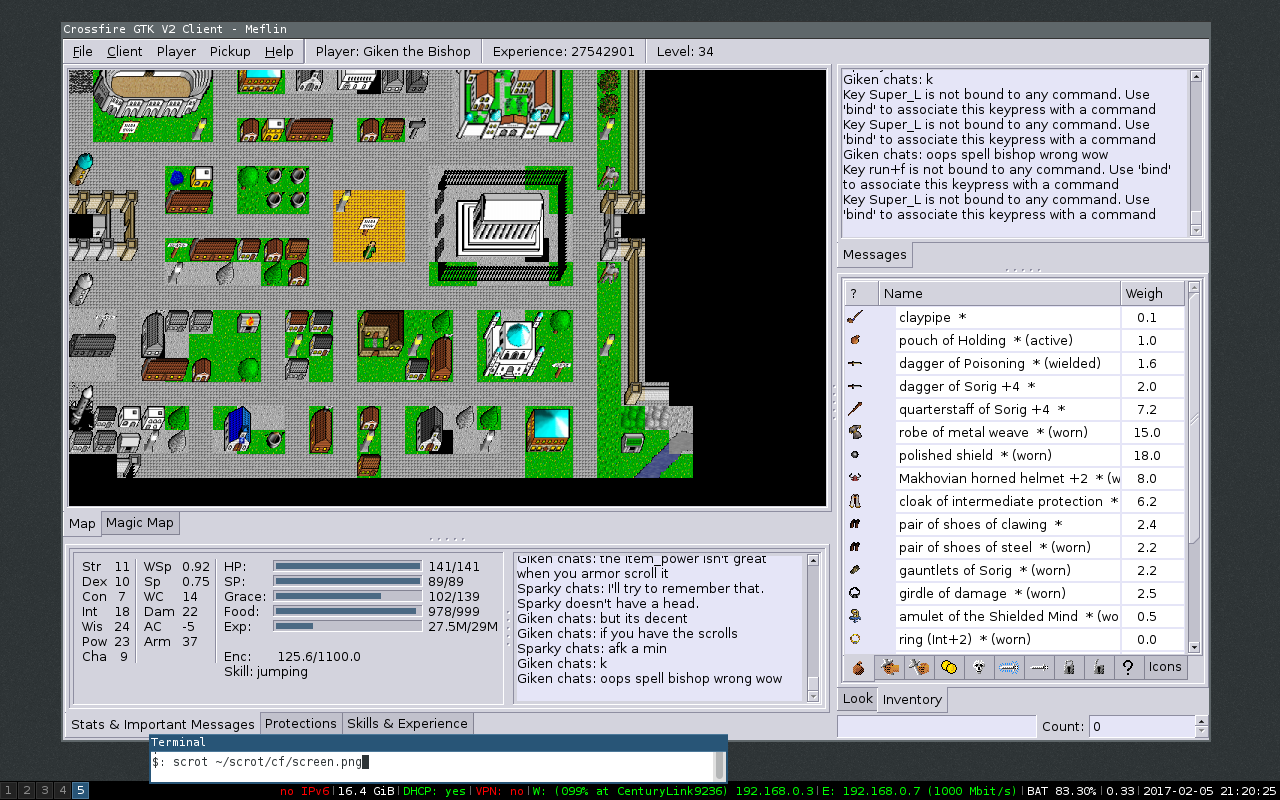Viewport: 1280px width, 800px height.
Task: Click the BAT 83.30% status entry
Action: (1062, 791)
